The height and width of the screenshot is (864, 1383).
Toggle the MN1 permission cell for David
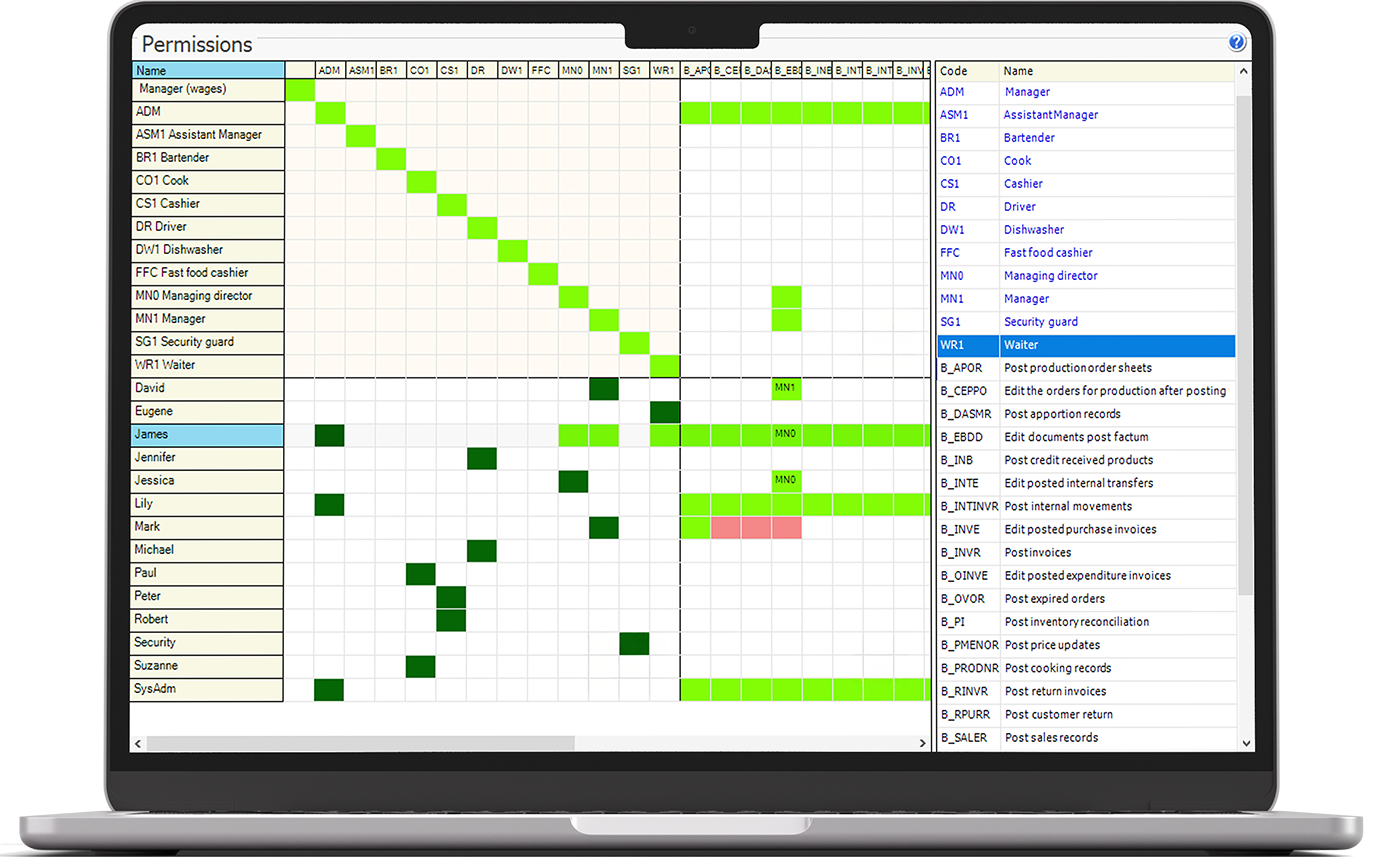787,387
